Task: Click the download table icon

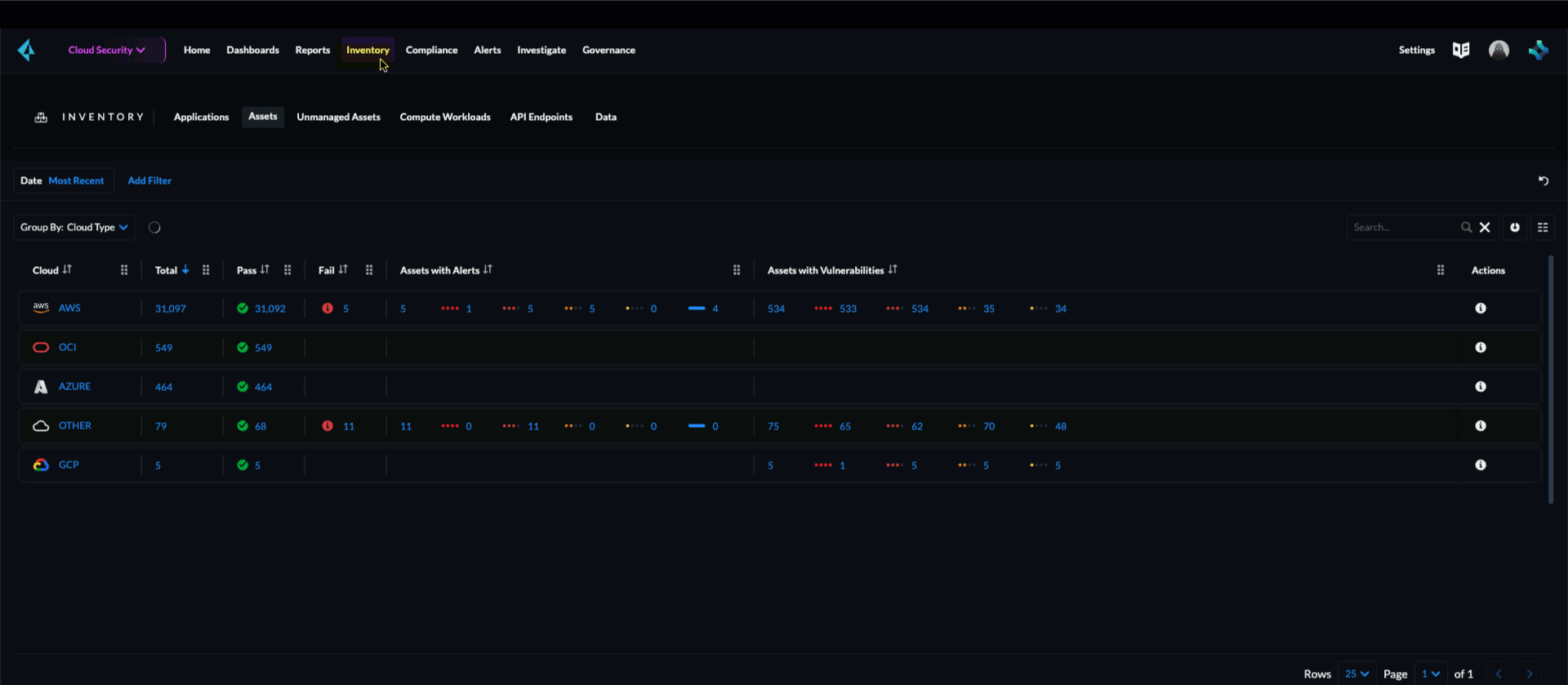Action: (1515, 227)
